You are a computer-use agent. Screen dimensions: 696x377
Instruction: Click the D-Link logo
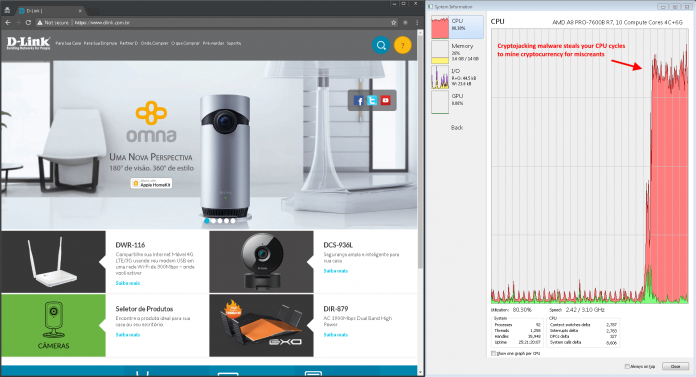(28, 43)
